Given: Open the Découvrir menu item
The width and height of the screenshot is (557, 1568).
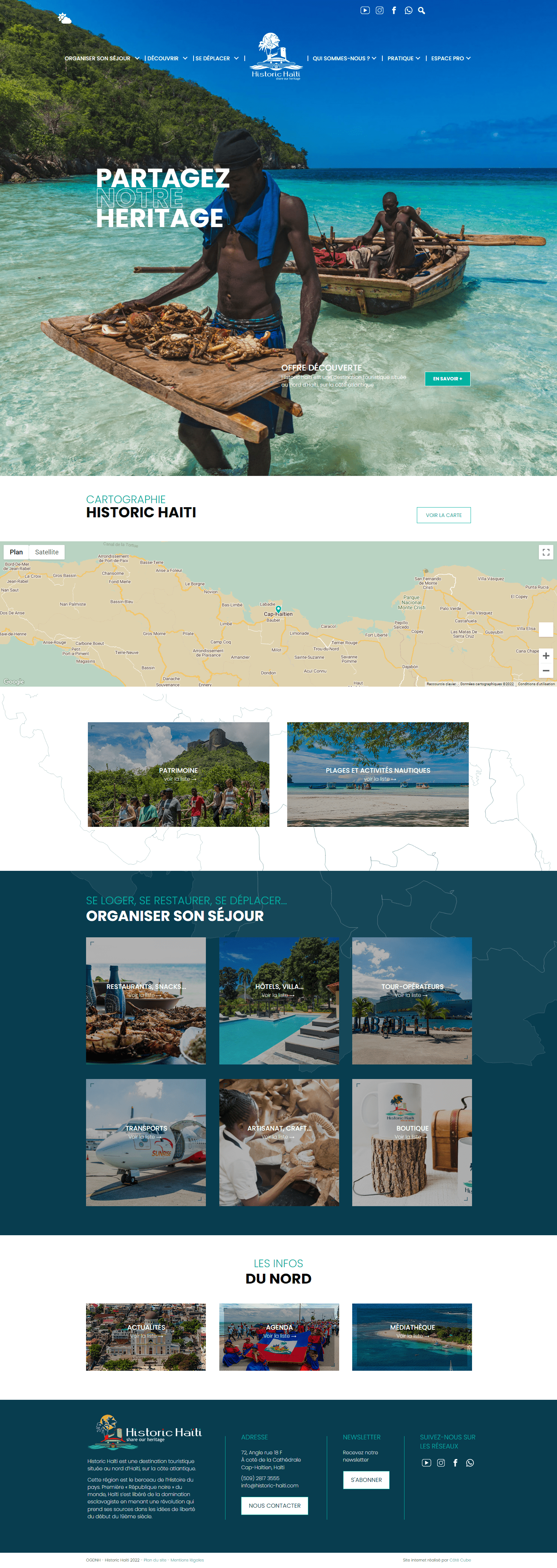Looking at the screenshot, I should pos(163,58).
